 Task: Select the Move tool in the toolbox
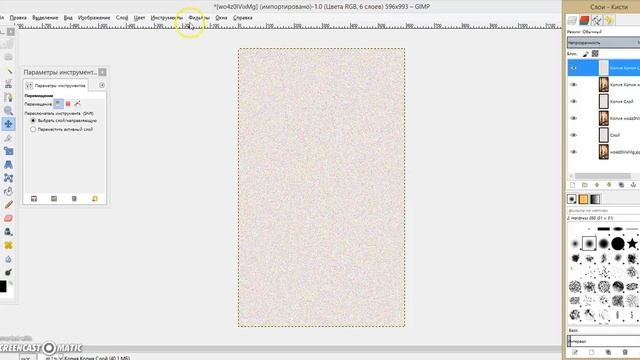[9, 124]
